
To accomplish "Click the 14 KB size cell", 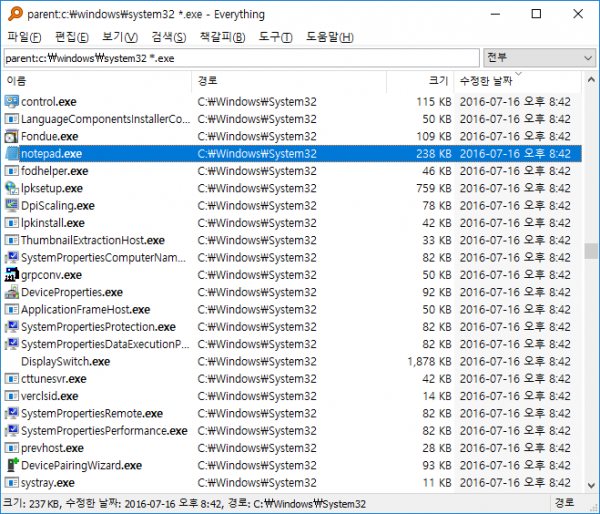I will click(x=437, y=396).
